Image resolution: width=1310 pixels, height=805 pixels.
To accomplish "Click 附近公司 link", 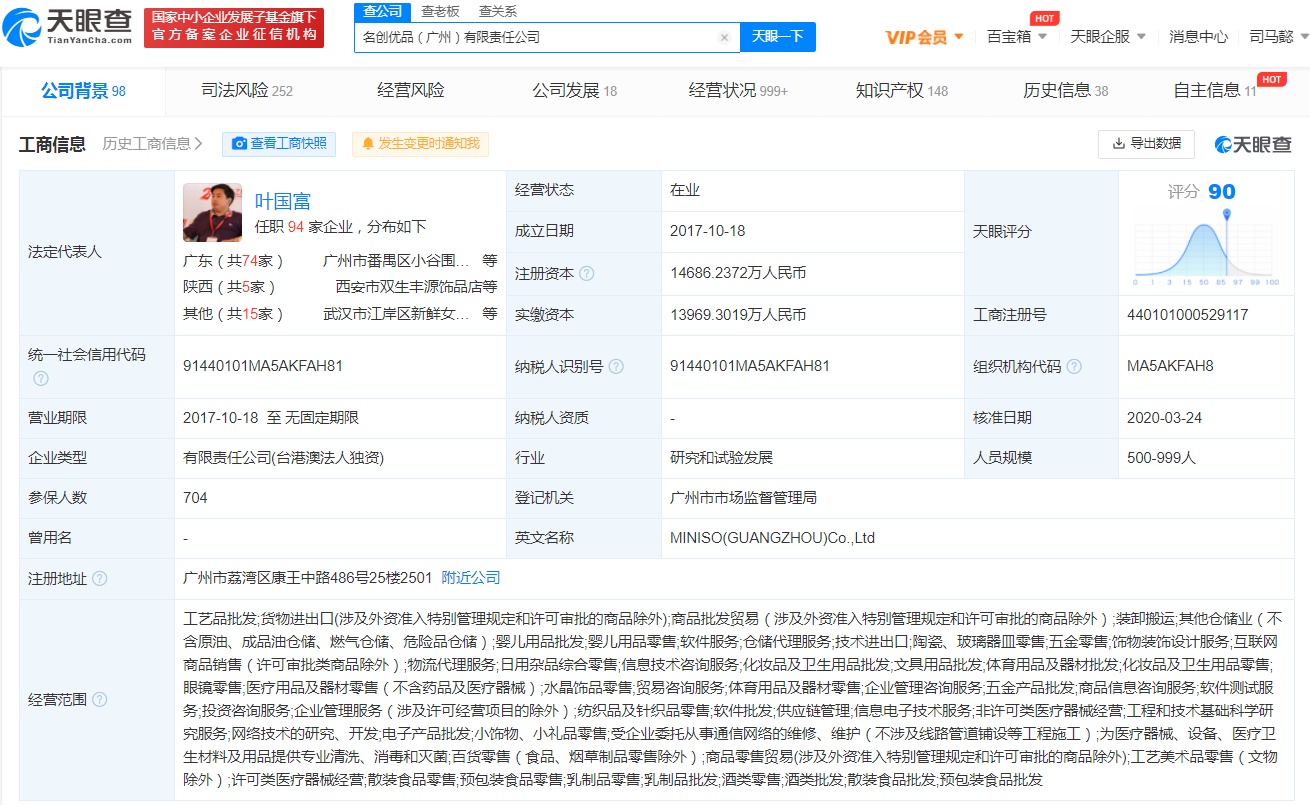I will (x=471, y=578).
